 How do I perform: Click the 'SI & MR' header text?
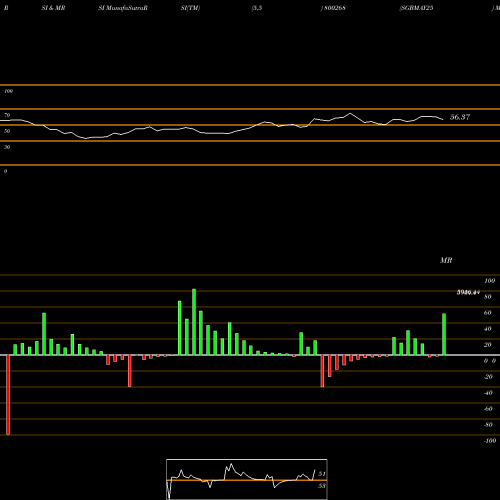(x=53, y=8)
